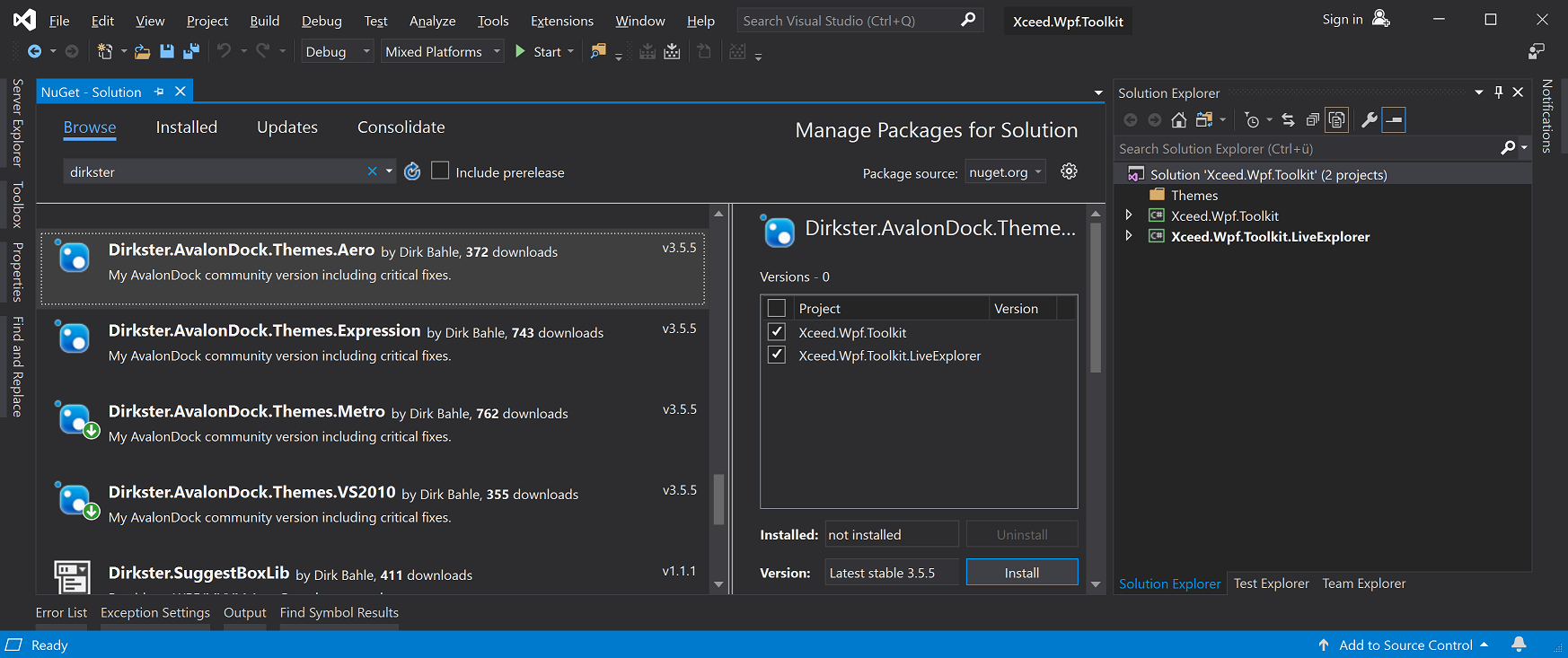Viewport: 1568px width, 658px height.
Task: Open the Solution Explorer window options dropdown
Action: click(x=1479, y=92)
